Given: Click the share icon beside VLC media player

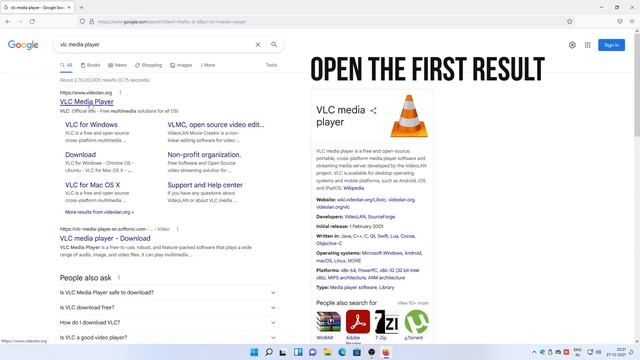Looking at the screenshot, I should [373, 111].
